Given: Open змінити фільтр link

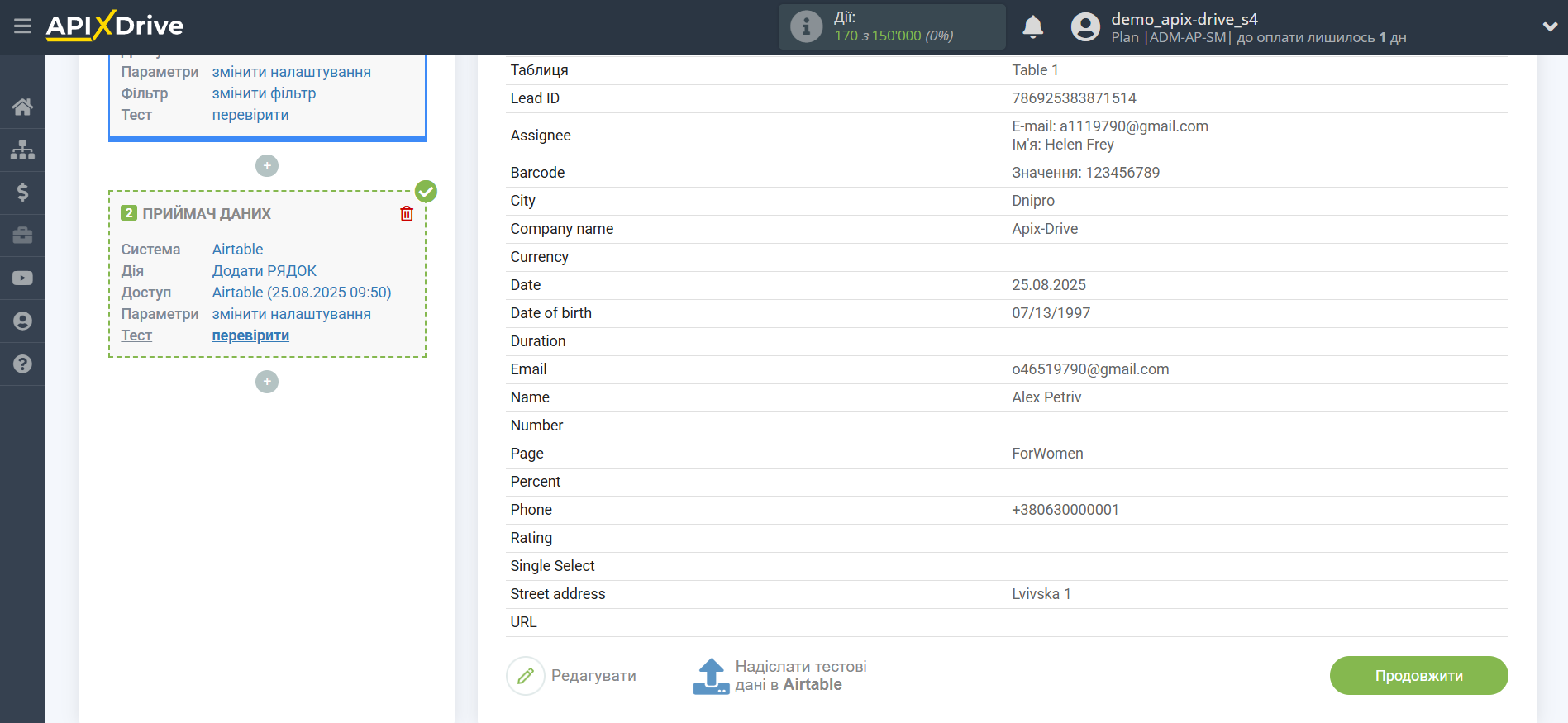Looking at the screenshot, I should point(264,93).
